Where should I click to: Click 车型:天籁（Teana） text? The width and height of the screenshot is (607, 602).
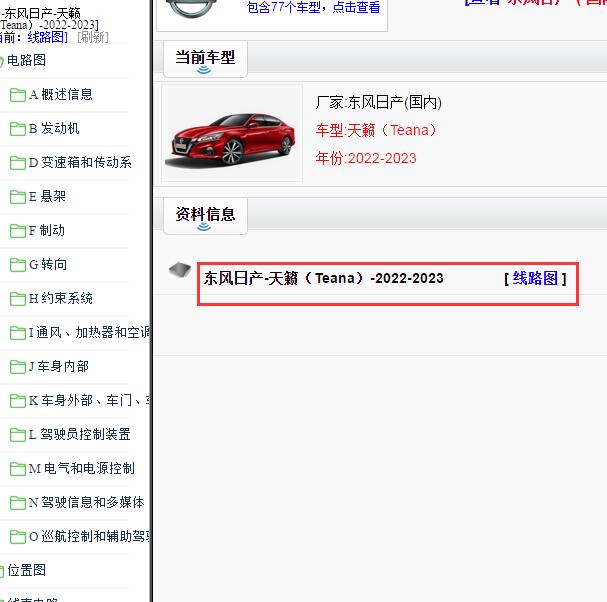[x=376, y=130]
